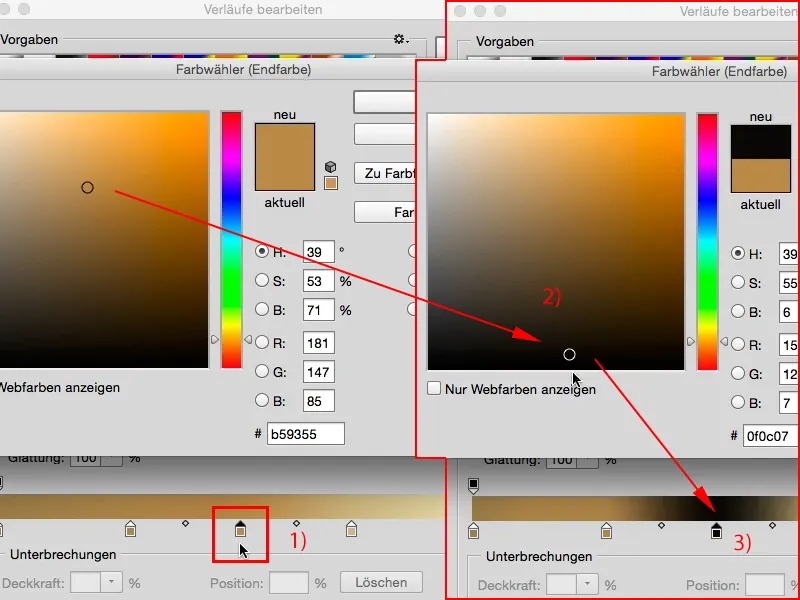
Task: Click the hex field showing b59355
Action: (x=306, y=434)
